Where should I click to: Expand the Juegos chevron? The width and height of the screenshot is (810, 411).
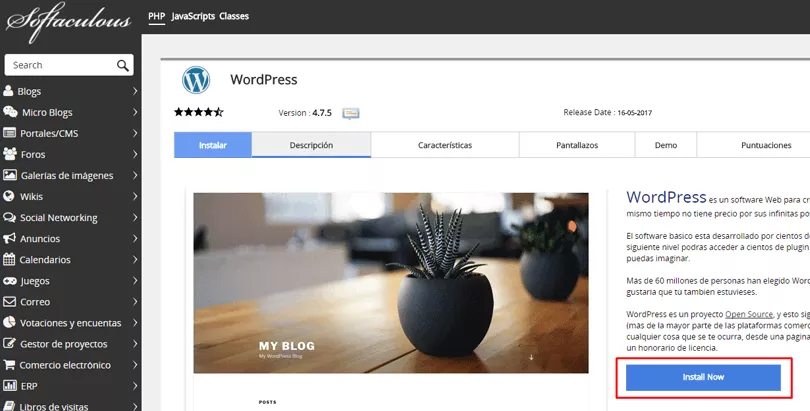[x=135, y=280]
